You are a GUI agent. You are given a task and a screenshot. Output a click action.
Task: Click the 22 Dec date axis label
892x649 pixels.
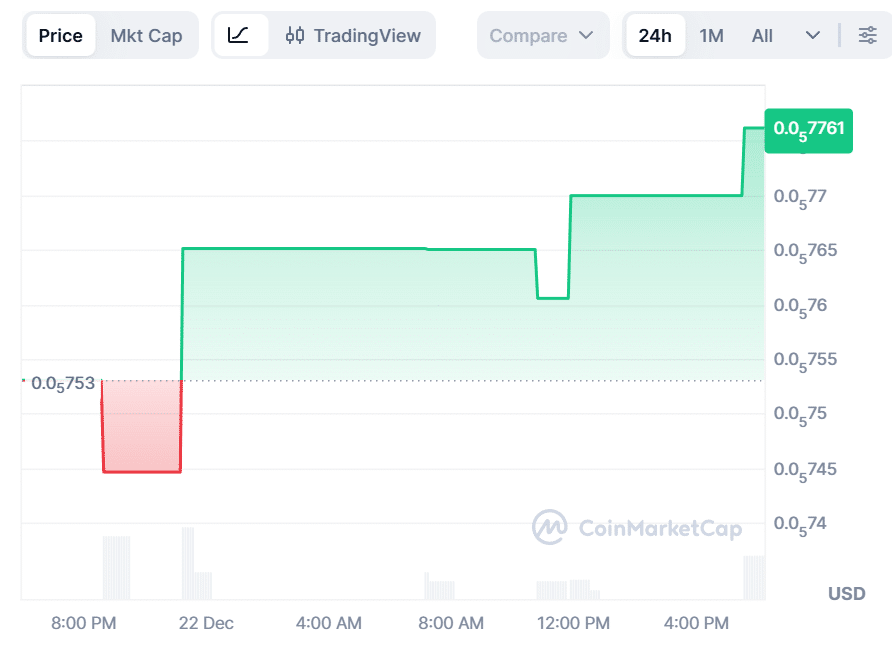[x=206, y=623]
